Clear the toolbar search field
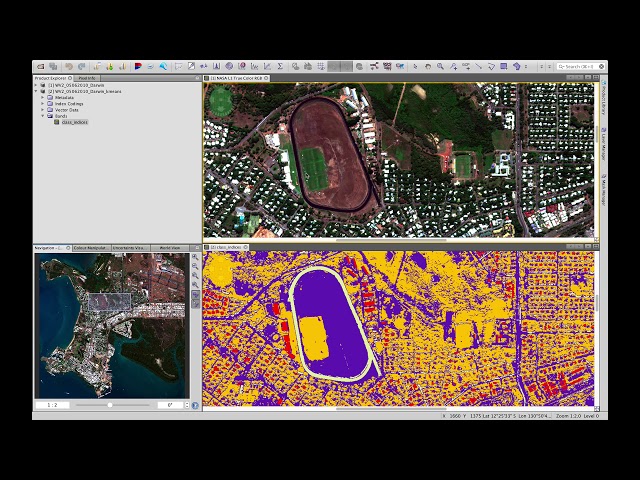The height and width of the screenshot is (480, 640). pyautogui.click(x=601, y=66)
